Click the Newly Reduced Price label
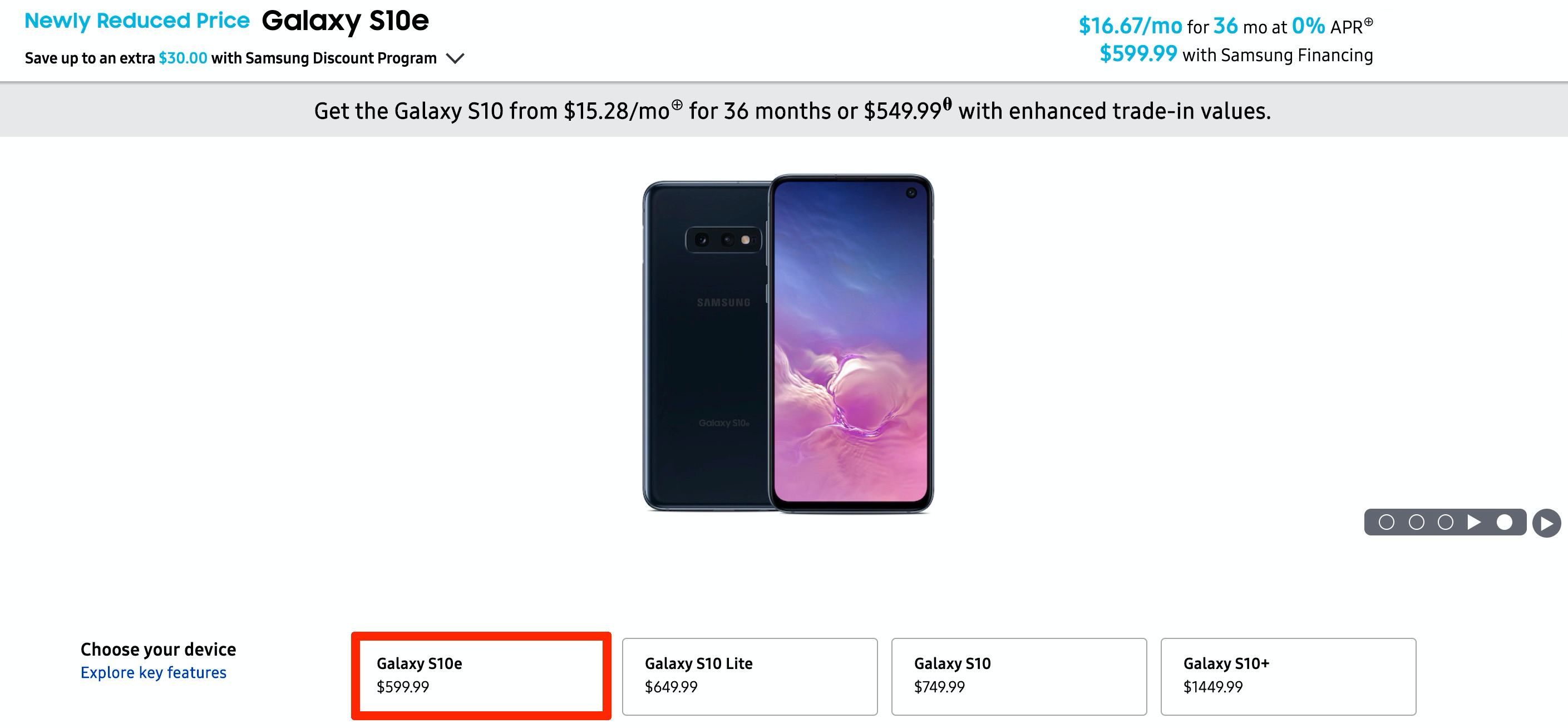1568x728 pixels. 137,21
